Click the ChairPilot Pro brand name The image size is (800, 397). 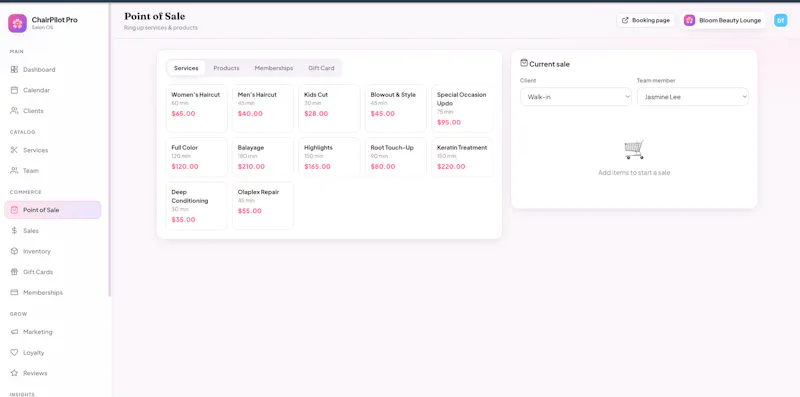point(55,20)
